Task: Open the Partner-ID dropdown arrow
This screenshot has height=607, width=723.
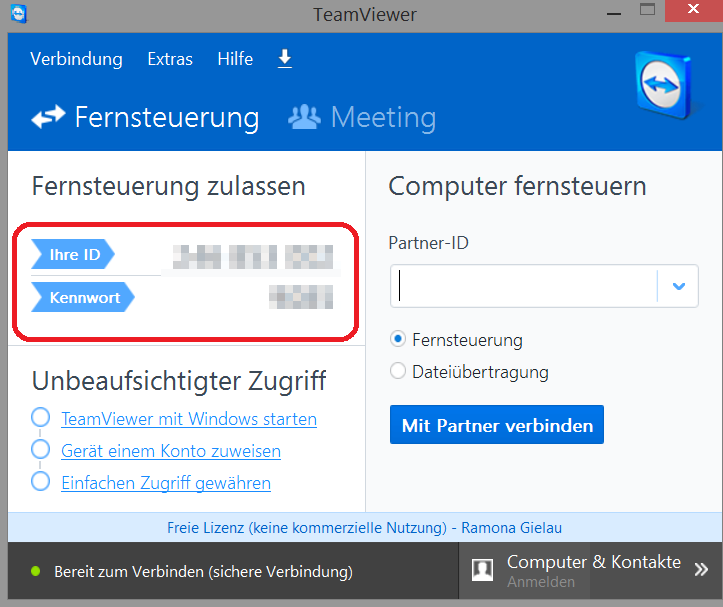Action: click(x=679, y=286)
